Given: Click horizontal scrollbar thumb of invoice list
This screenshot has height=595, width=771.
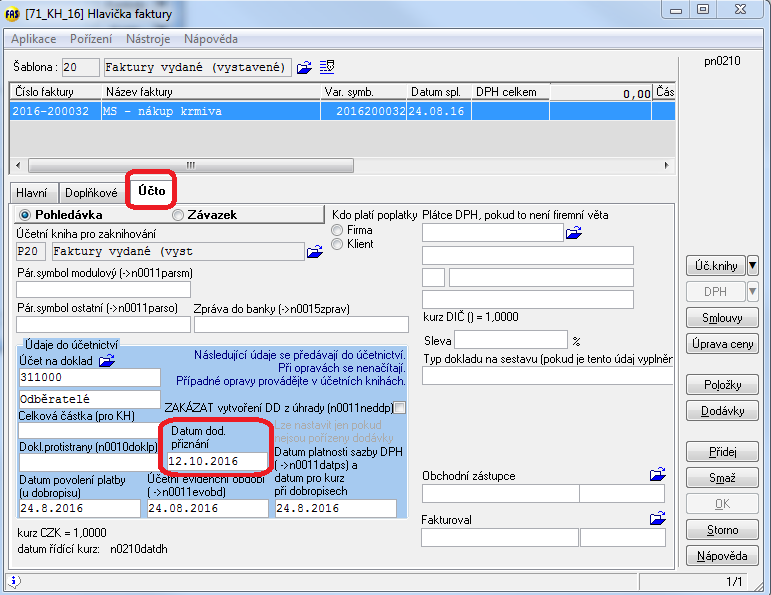Looking at the screenshot, I should [x=191, y=165].
